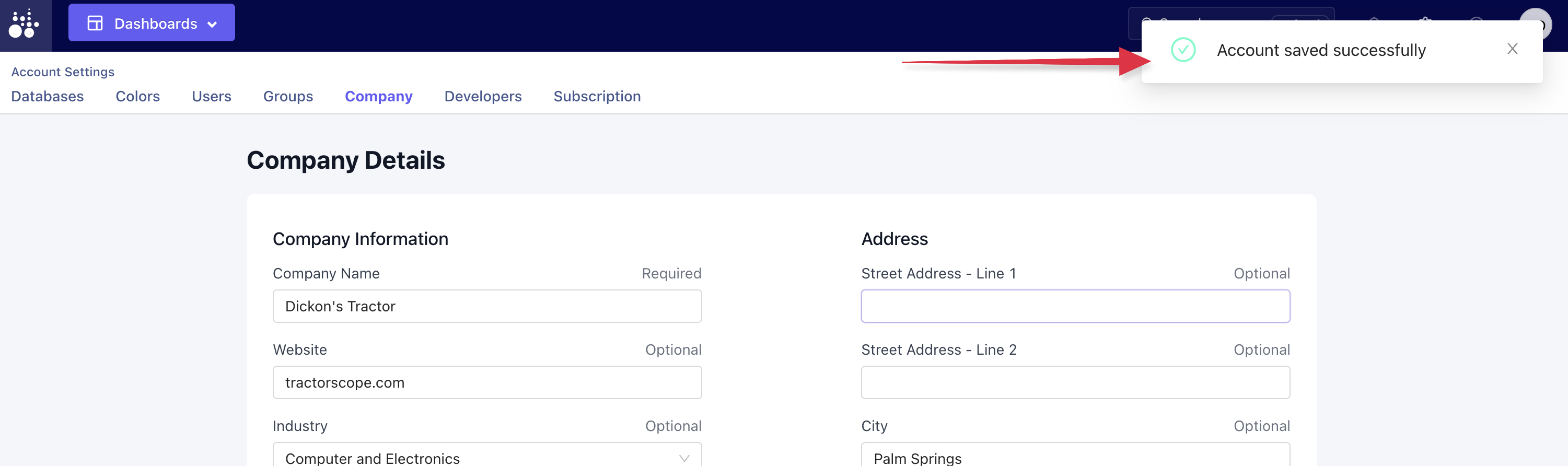The height and width of the screenshot is (466, 1568).
Task: Click the Dashboards layout grid icon
Action: coord(95,23)
